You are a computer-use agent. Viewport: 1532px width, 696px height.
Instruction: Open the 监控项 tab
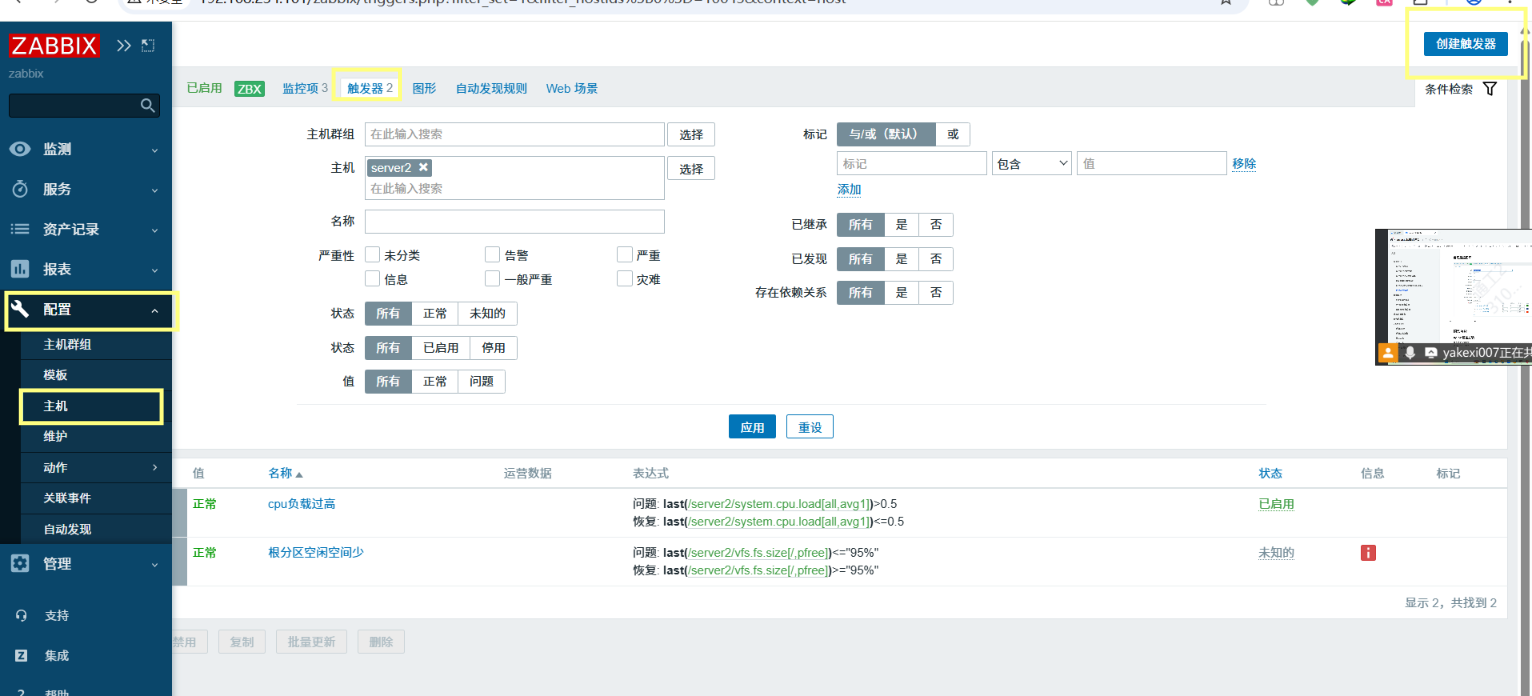click(x=305, y=89)
